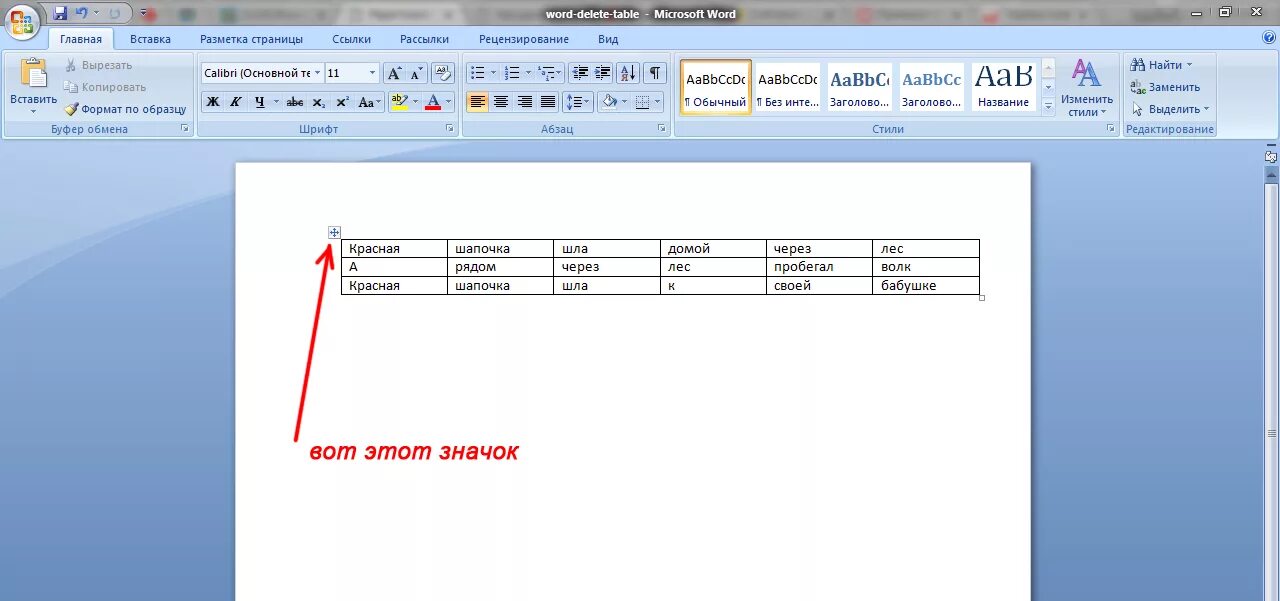The width and height of the screenshot is (1280, 601).
Task: Decrease paragraph indent
Action: [580, 73]
